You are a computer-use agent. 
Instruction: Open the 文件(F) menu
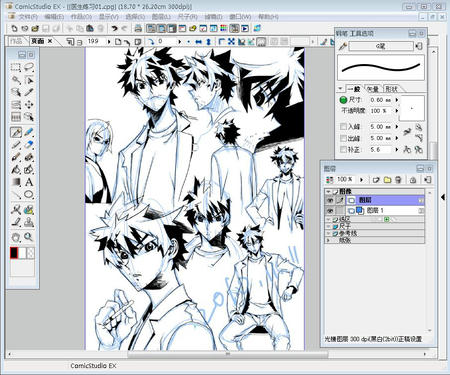click(28, 17)
